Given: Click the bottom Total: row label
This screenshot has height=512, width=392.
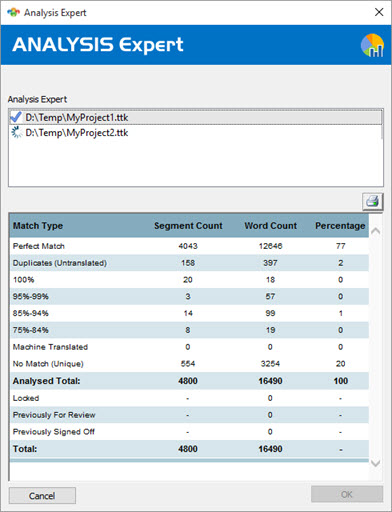Looking at the screenshot, I should 25,449.
